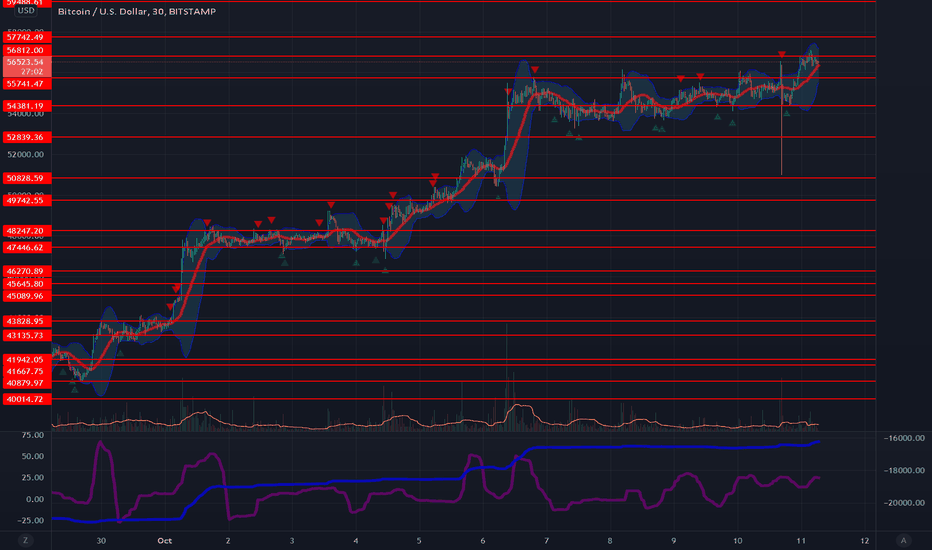The width and height of the screenshot is (932, 550).
Task: Select the 41667.75 price level label
Action: [x=27, y=371]
